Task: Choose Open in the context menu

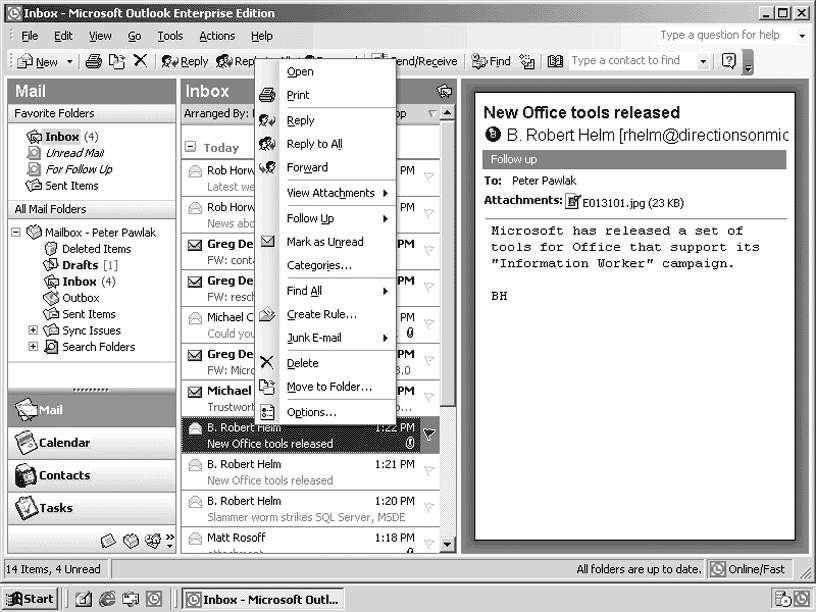Action: (325, 72)
